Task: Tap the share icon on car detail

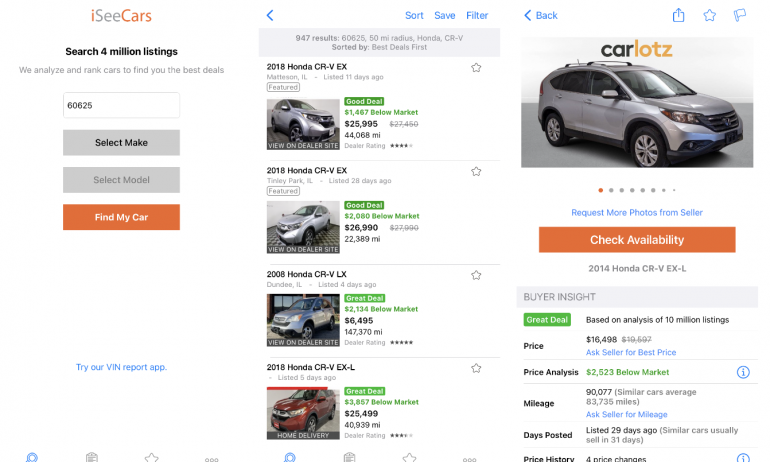Action: coord(679,15)
